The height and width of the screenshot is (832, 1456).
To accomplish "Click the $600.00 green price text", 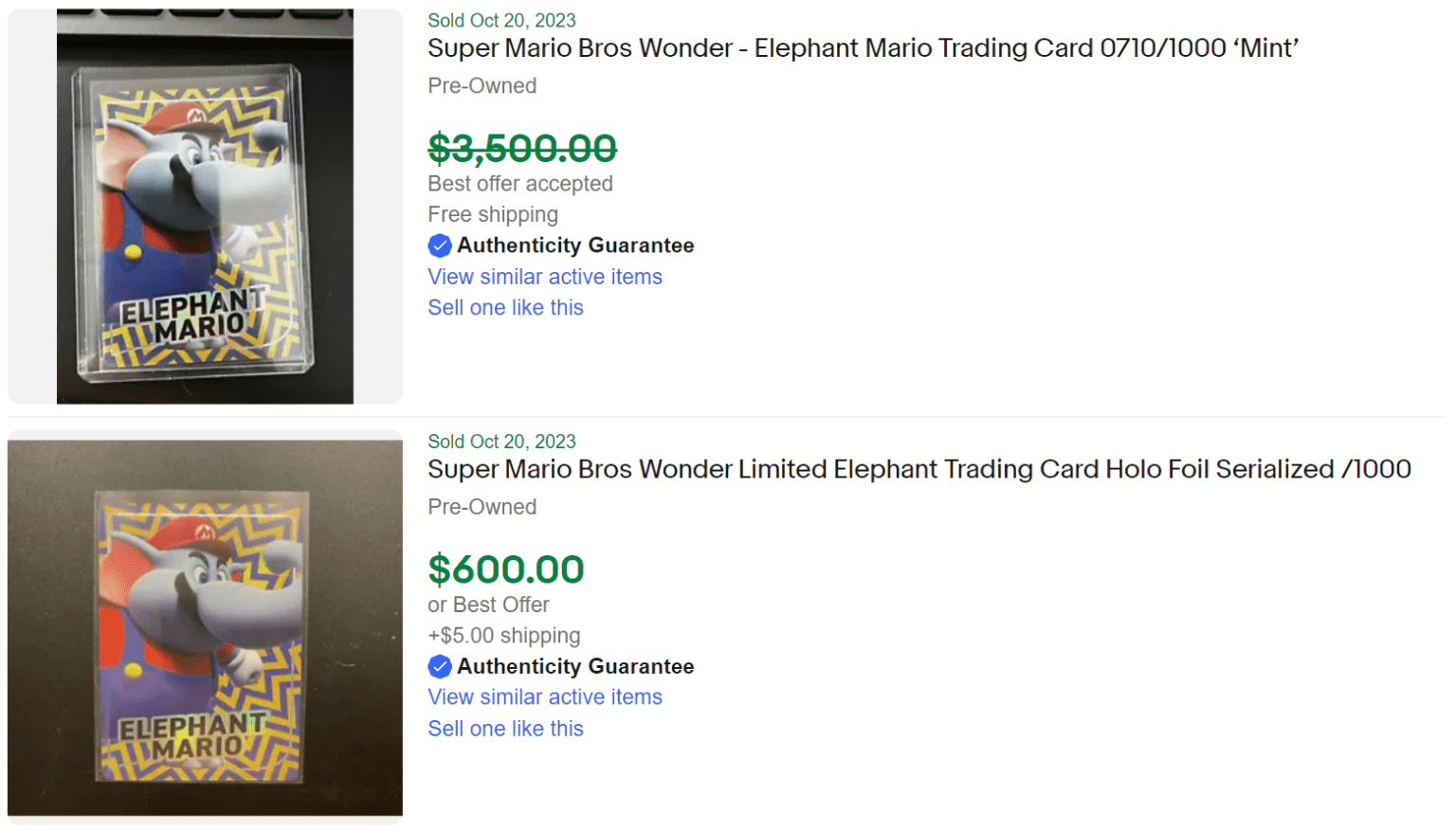I will [x=506, y=570].
